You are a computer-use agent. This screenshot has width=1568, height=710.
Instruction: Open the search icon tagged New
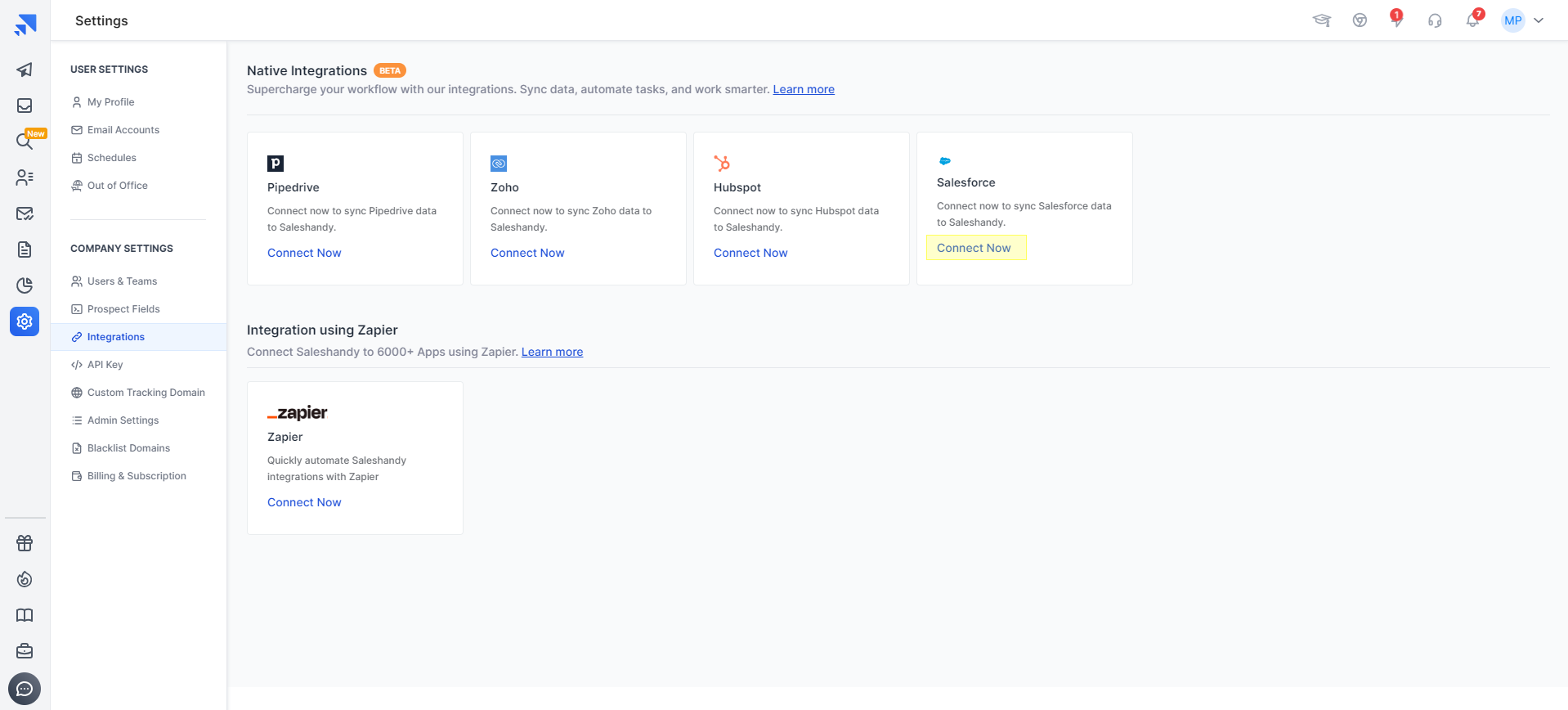coord(25,142)
